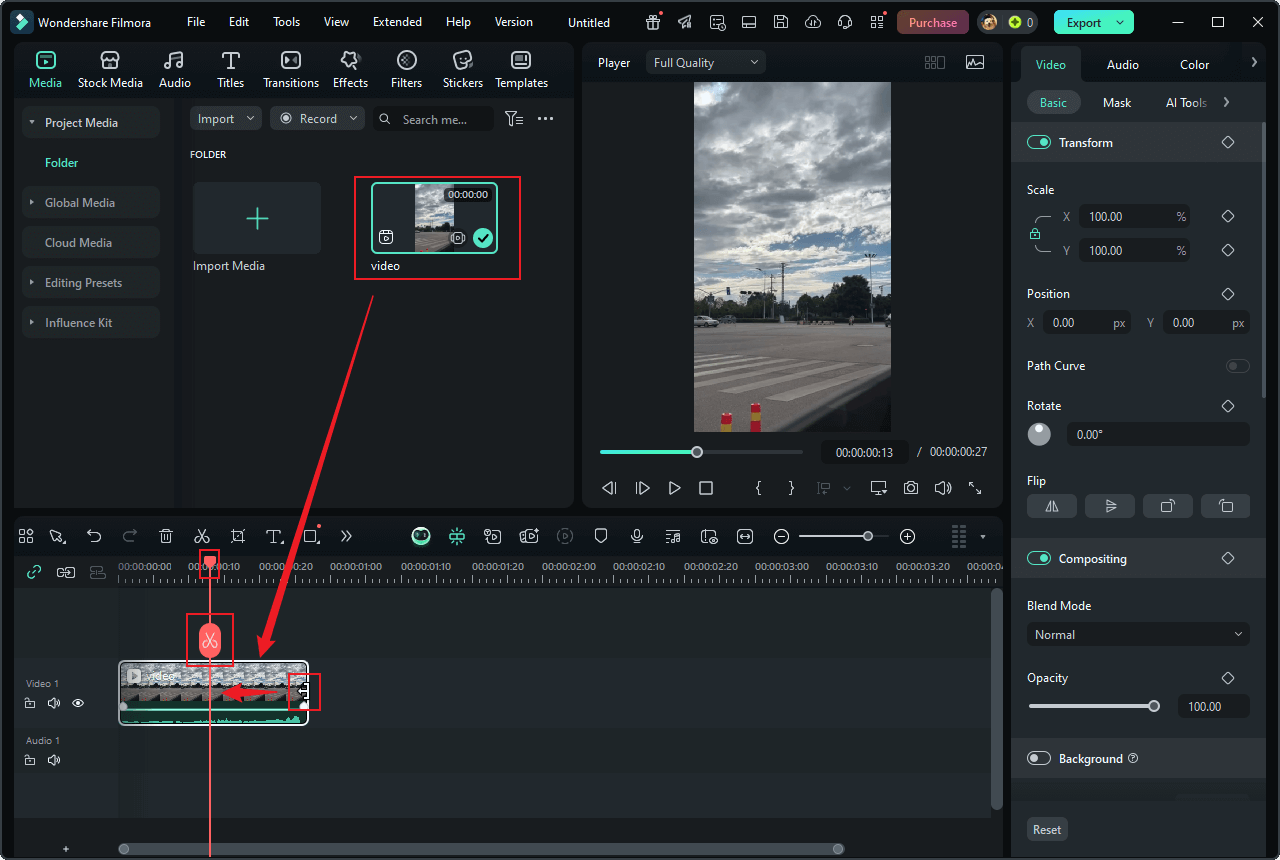Image resolution: width=1280 pixels, height=860 pixels.
Task: Click the Reset button
Action: click(x=1047, y=829)
